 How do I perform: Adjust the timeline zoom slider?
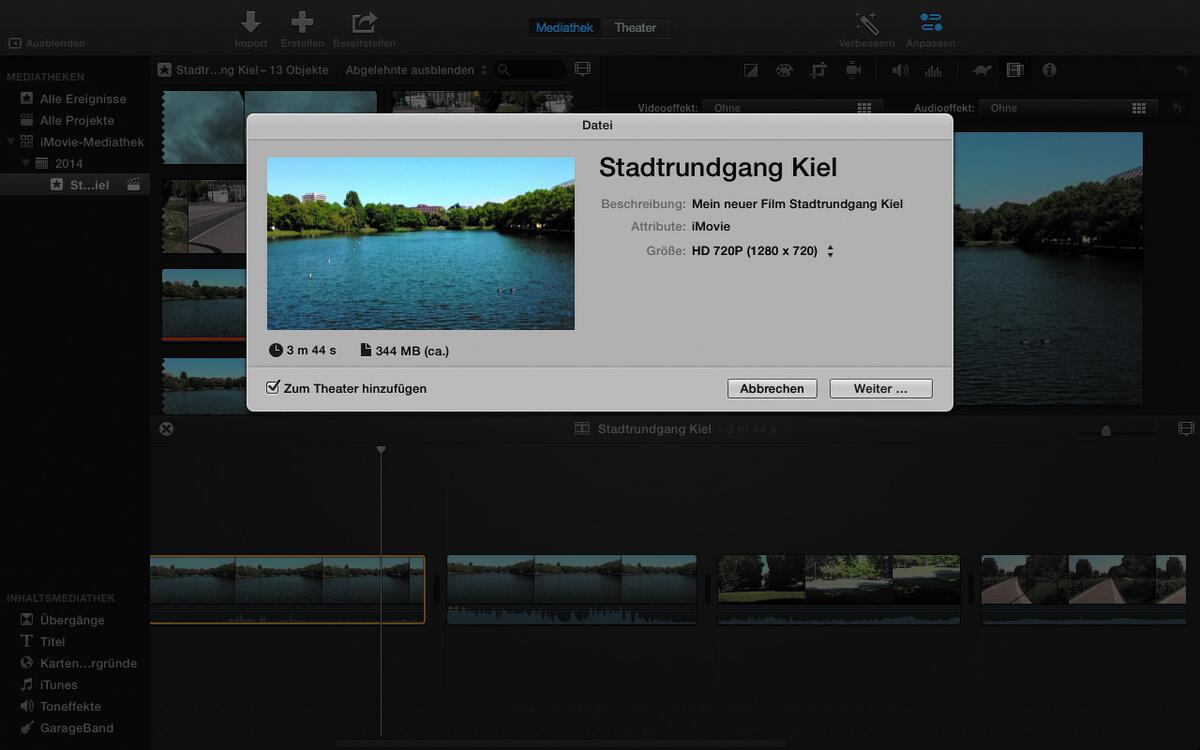[x=1106, y=429]
